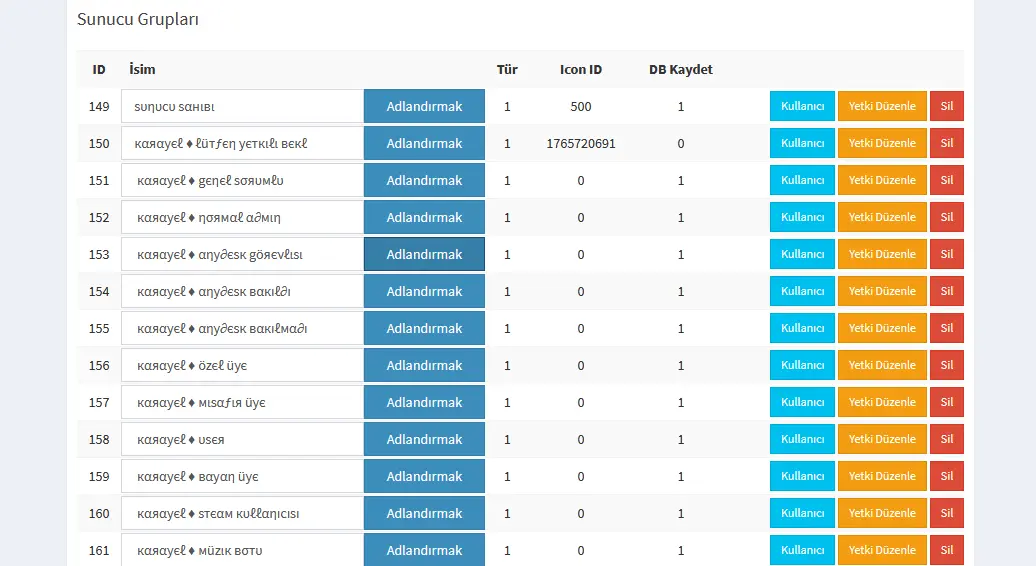Click the İsim column header

click(142, 70)
